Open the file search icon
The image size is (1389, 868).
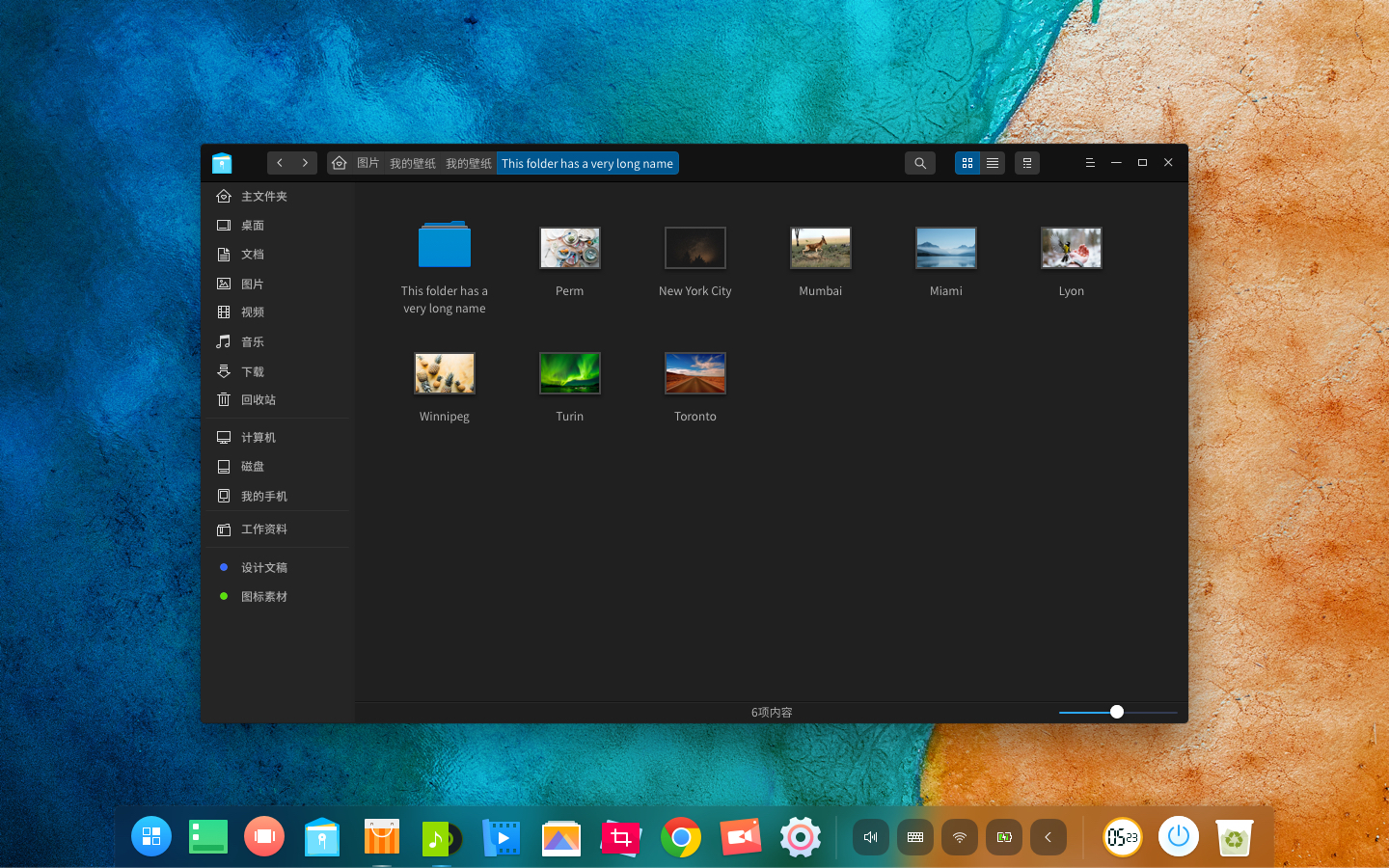[x=919, y=163]
